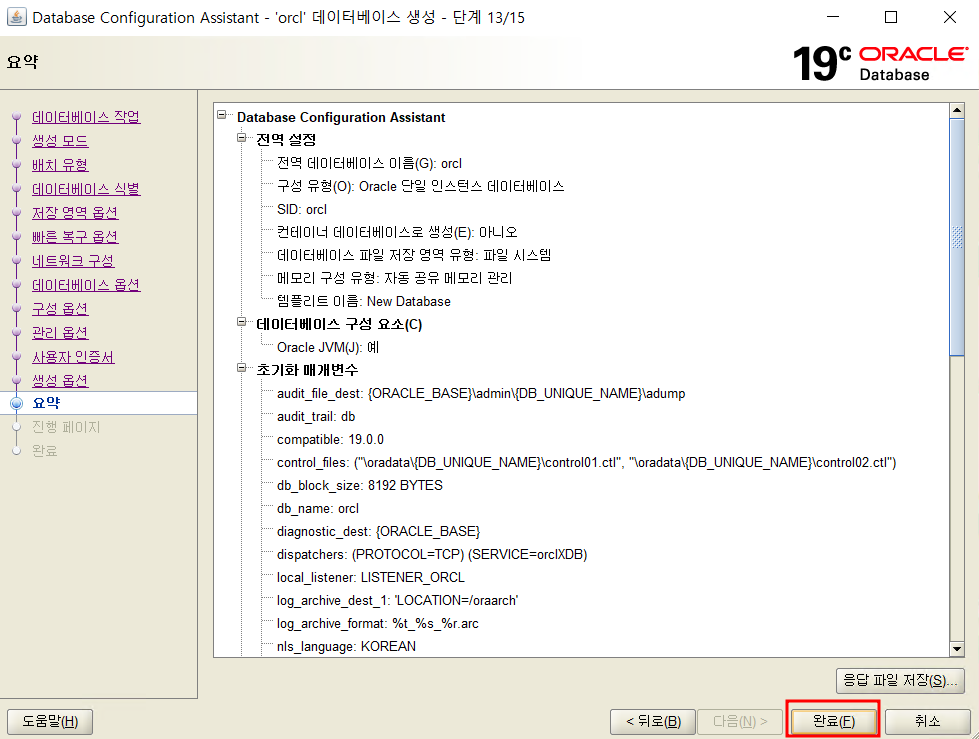
Task: Go to 구성 옵션 step
Action: tap(60, 309)
